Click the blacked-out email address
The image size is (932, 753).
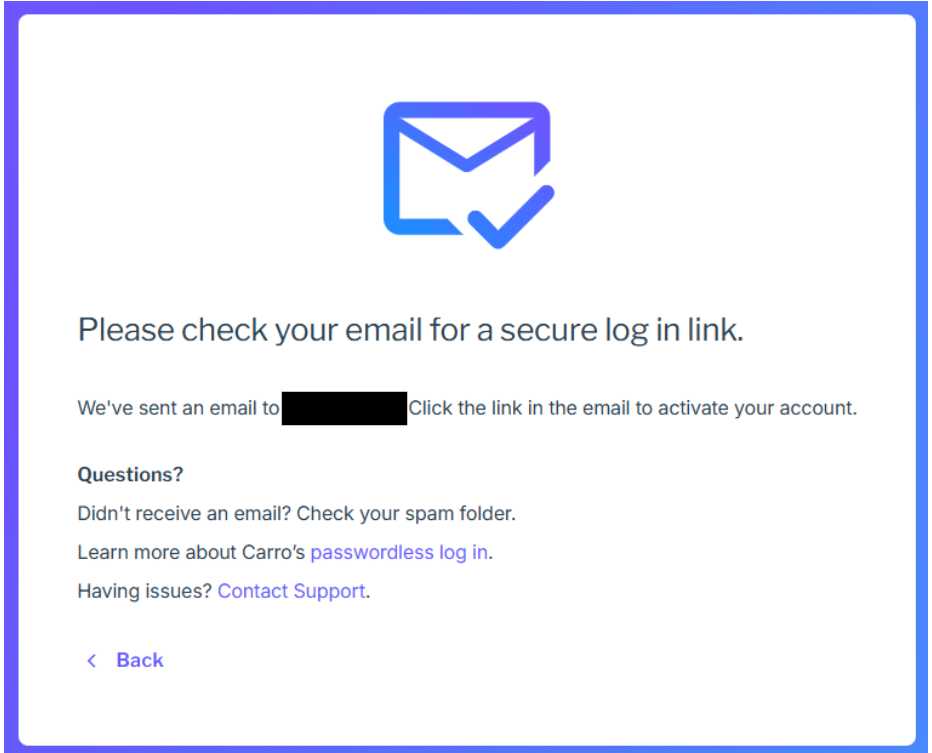coord(344,409)
